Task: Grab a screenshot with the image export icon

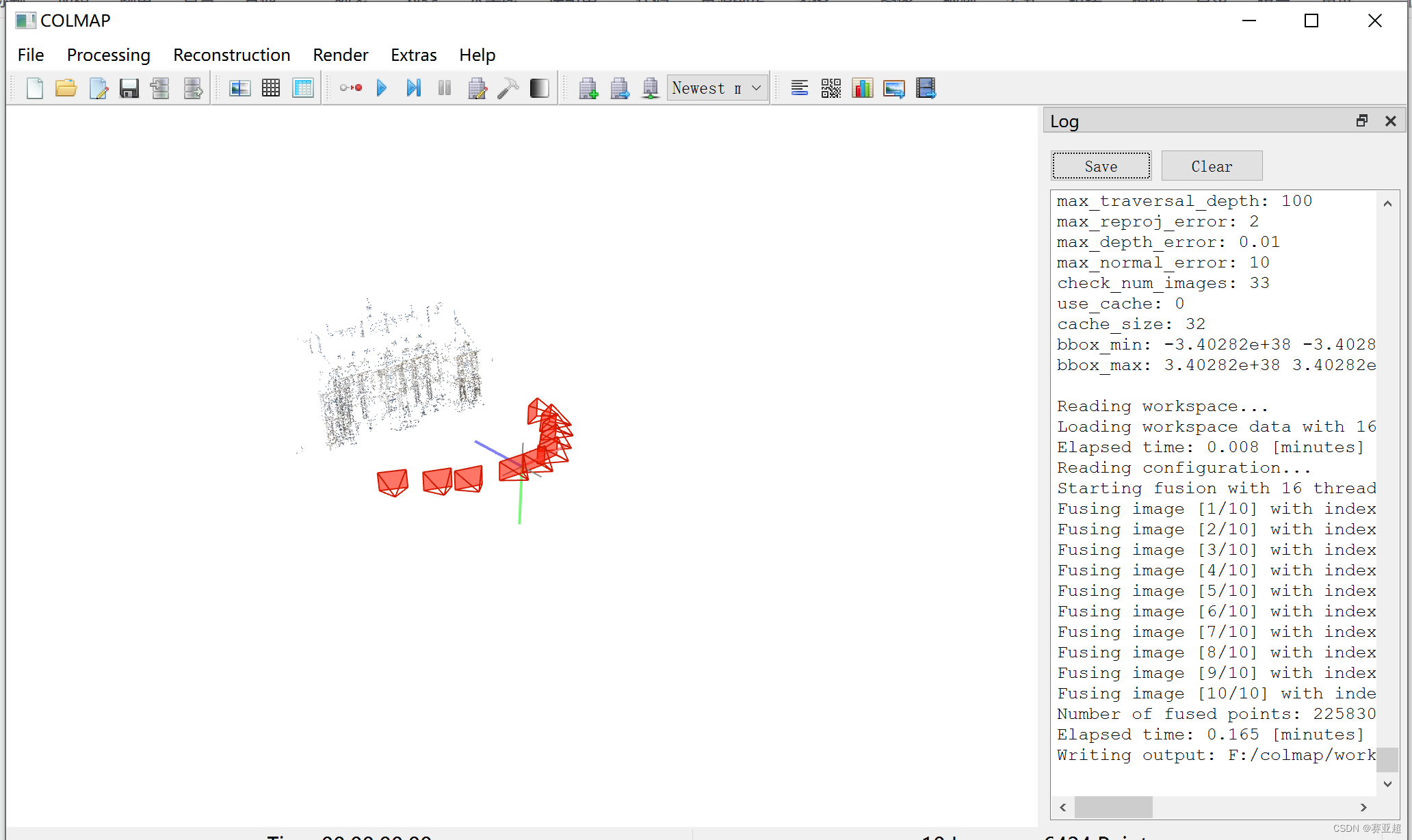Action: 893,88
